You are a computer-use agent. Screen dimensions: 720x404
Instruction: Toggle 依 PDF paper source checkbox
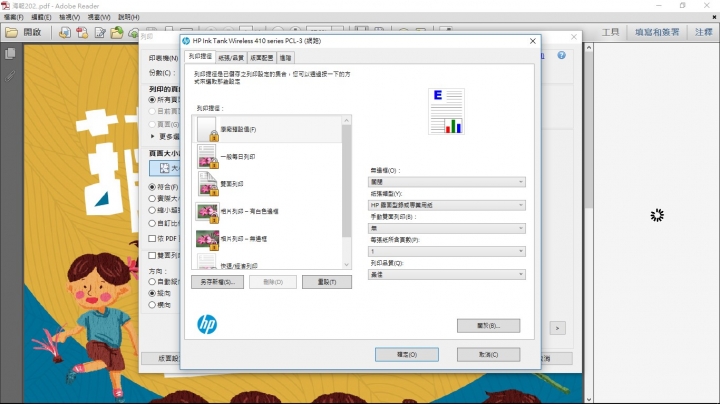pos(152,238)
